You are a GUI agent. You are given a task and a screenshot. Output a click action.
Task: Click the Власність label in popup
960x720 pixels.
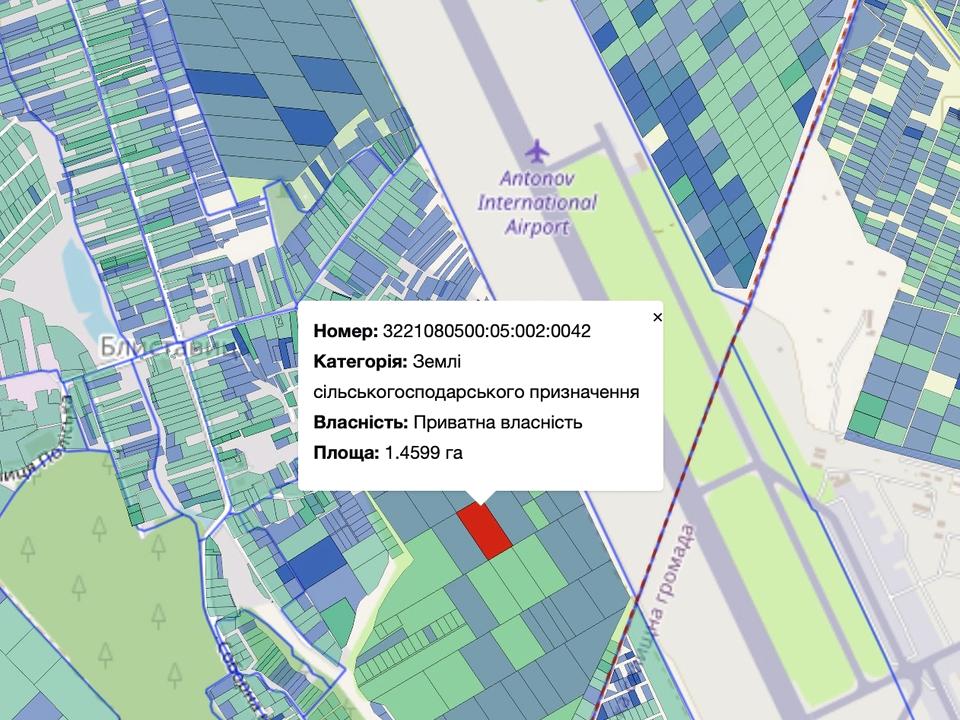(x=360, y=422)
